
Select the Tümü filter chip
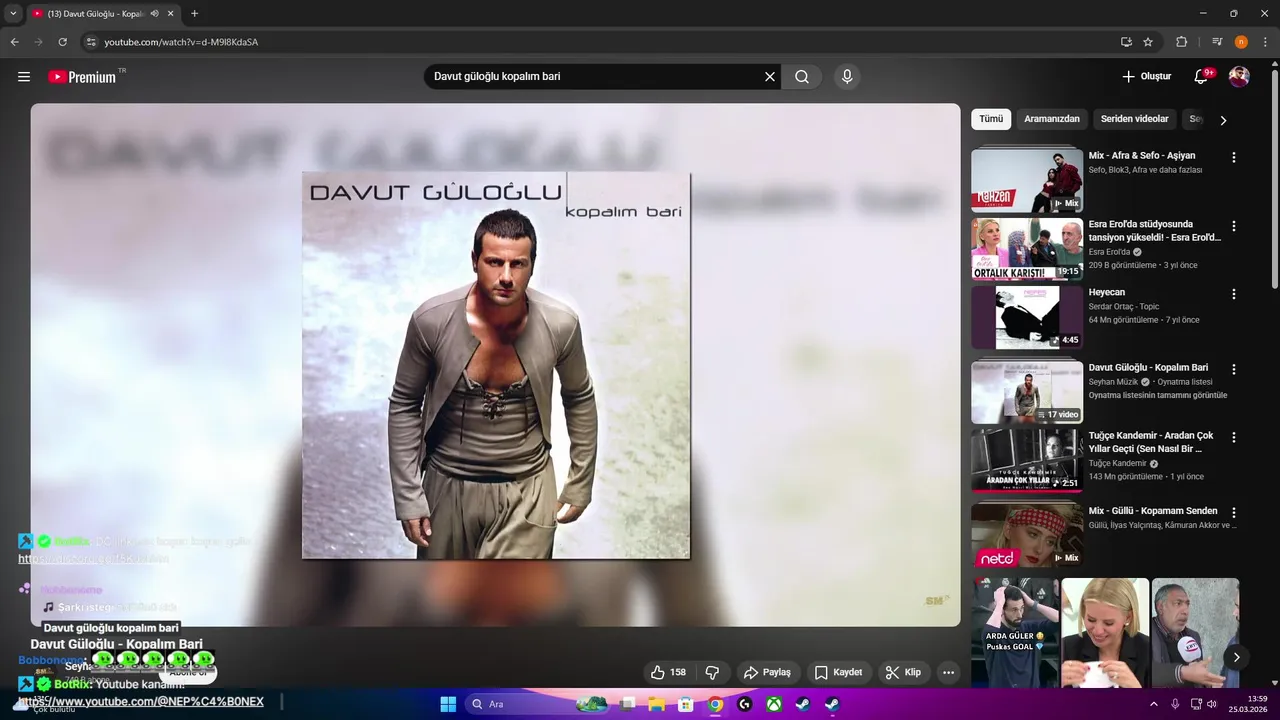[991, 119]
